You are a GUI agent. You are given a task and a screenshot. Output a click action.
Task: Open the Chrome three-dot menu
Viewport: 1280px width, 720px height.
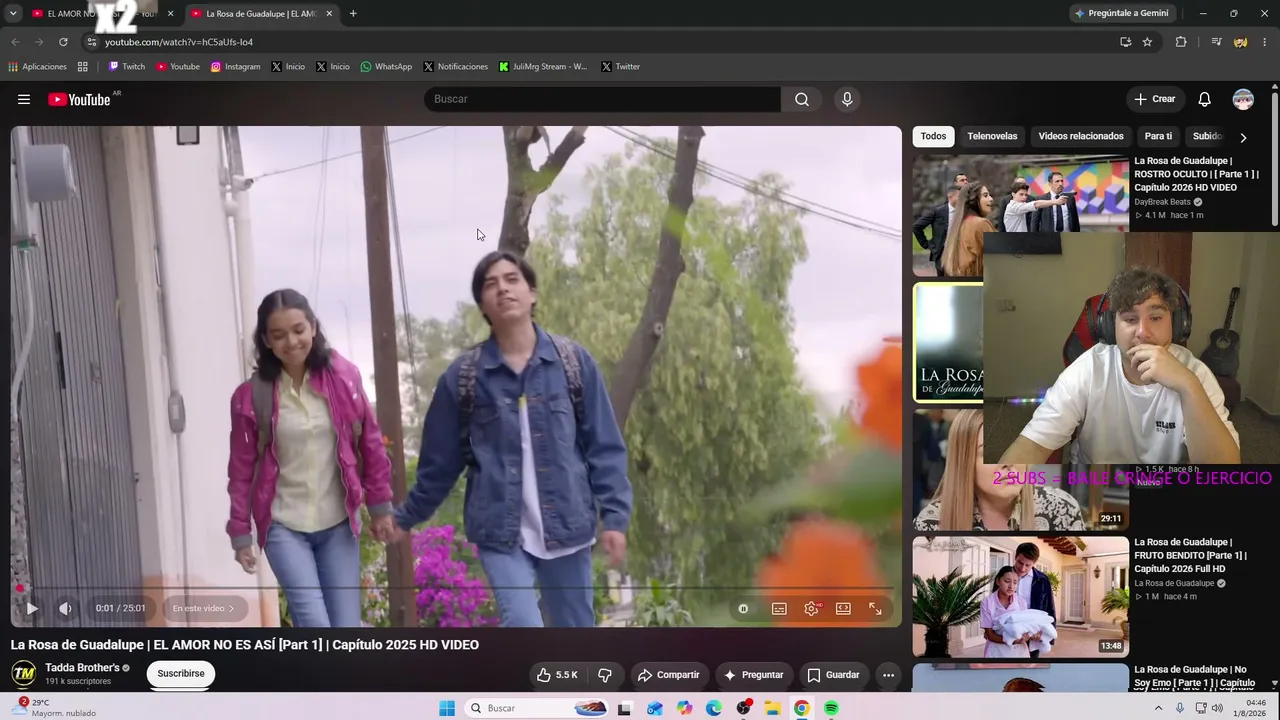point(1265,42)
